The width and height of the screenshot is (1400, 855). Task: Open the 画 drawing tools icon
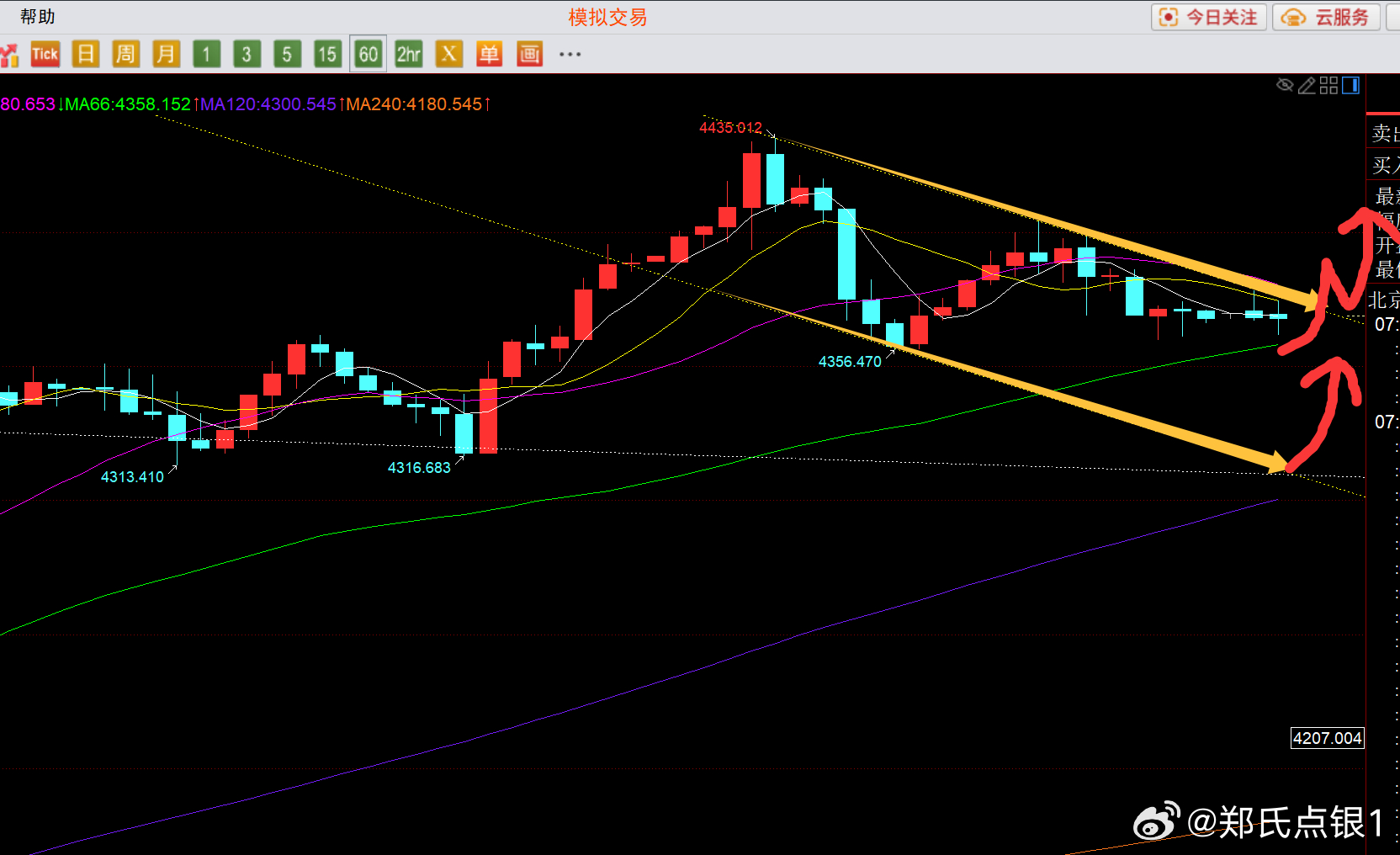click(529, 55)
